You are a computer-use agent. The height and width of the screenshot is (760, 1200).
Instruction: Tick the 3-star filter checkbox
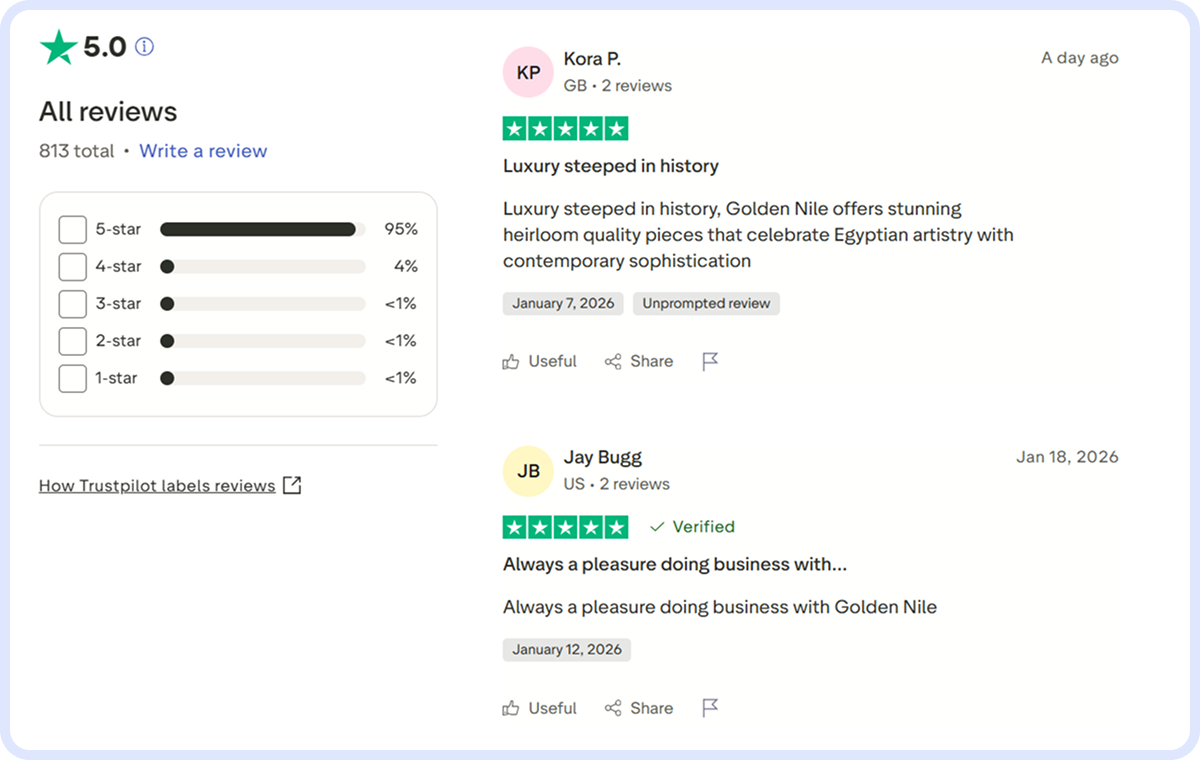click(x=73, y=304)
